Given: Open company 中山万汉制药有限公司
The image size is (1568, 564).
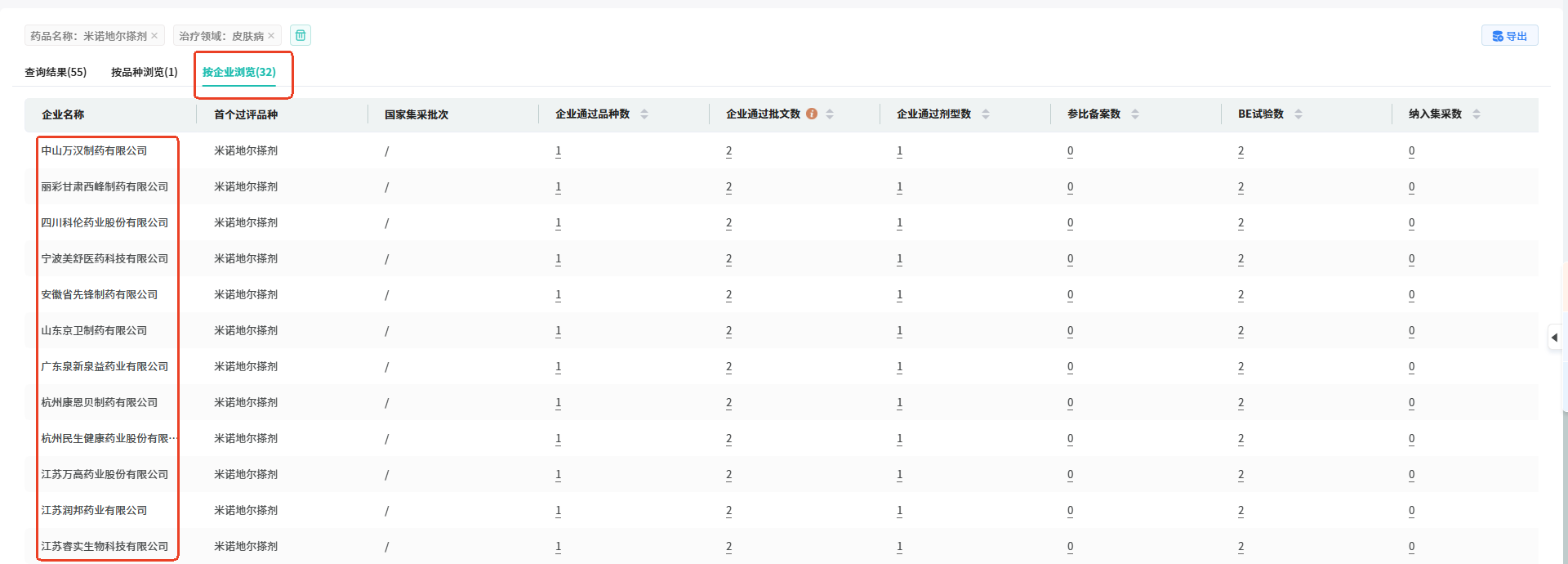Looking at the screenshot, I should tap(94, 150).
